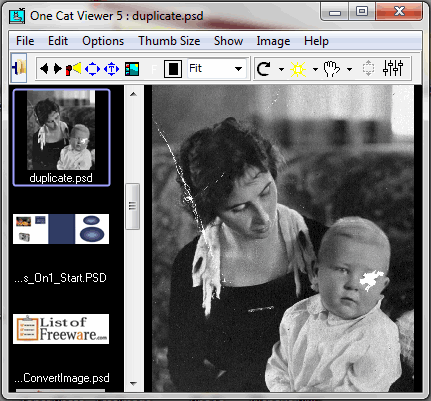Toggle the folder tree panel icon
The image size is (431, 401).
(x=19, y=68)
